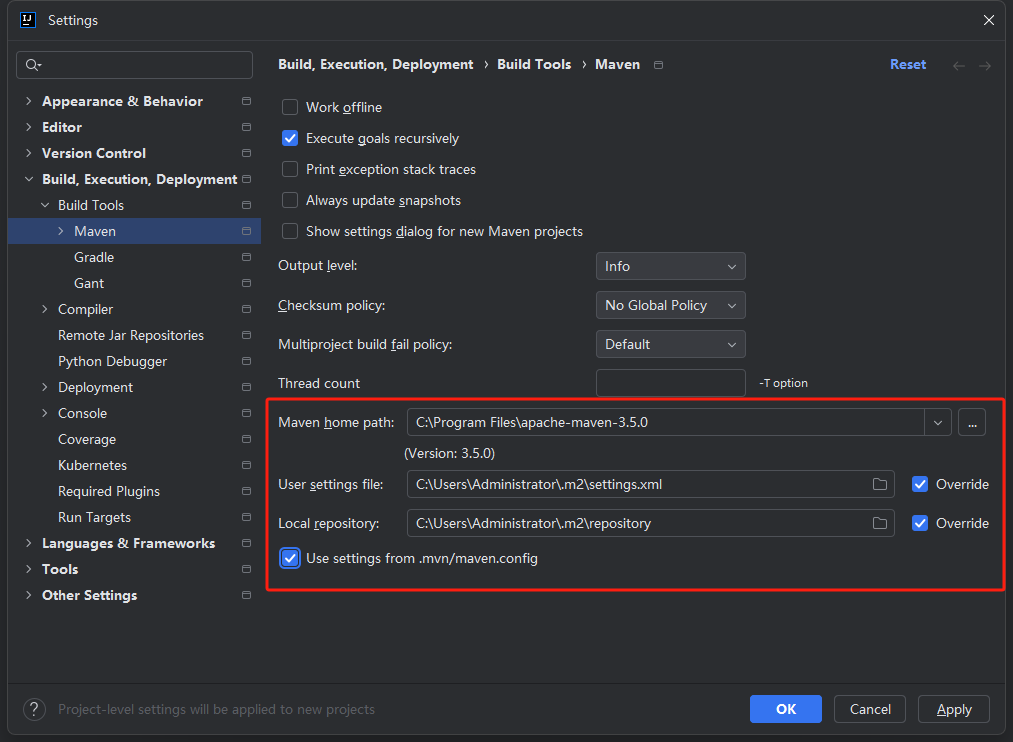
Task: Click the search magnifier icon in settings search
Action: [33, 65]
